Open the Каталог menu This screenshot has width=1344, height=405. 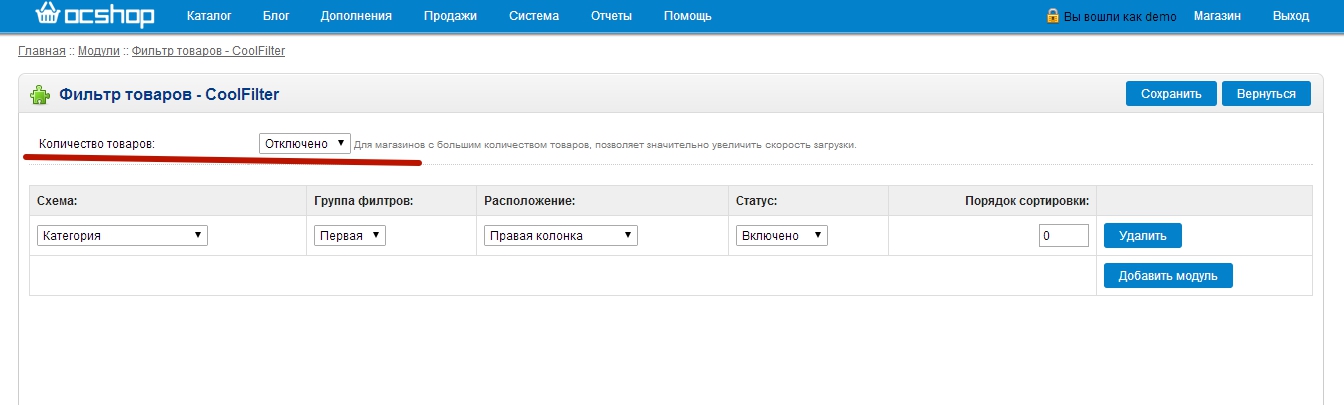(209, 16)
